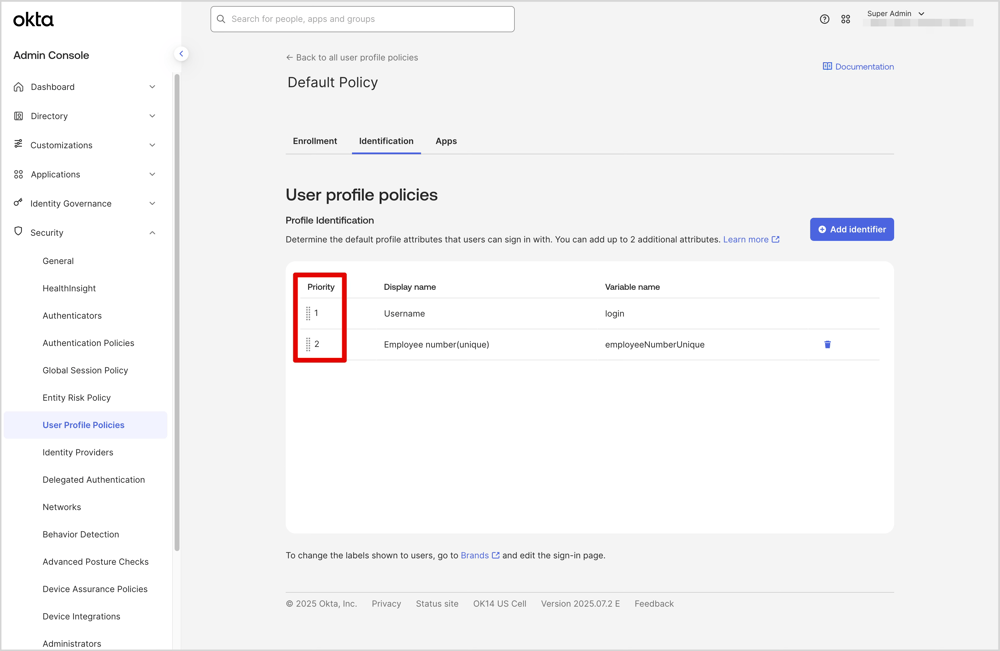Select User Profile Policies in sidebar
This screenshot has height=651, width=1000.
pos(85,425)
